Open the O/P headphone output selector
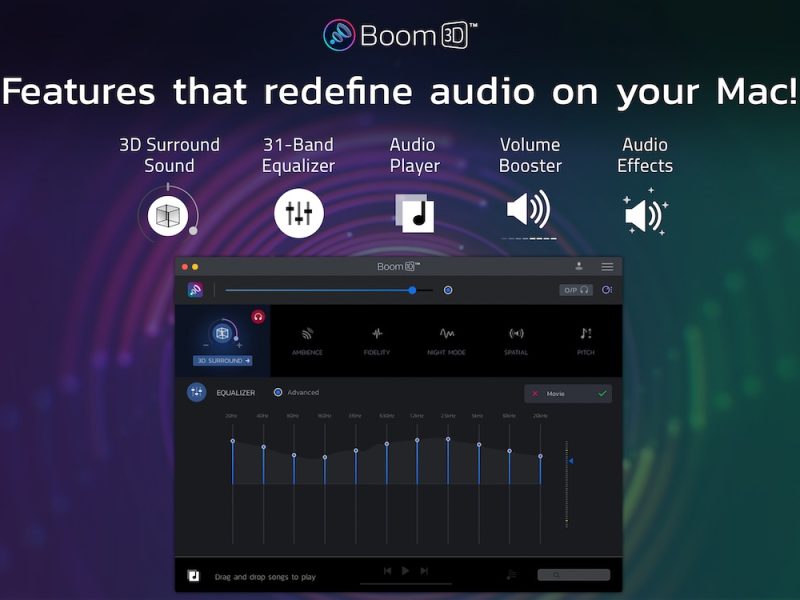 point(576,290)
